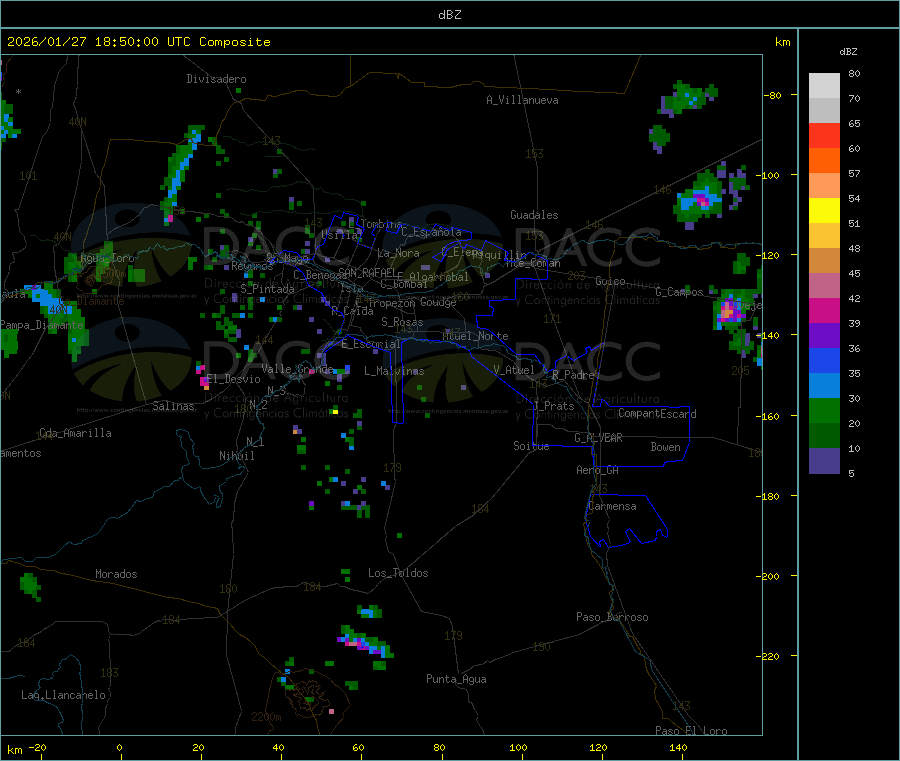The width and height of the screenshot is (900, 761).
Task: Select the G_Campos label
Action: (x=679, y=292)
